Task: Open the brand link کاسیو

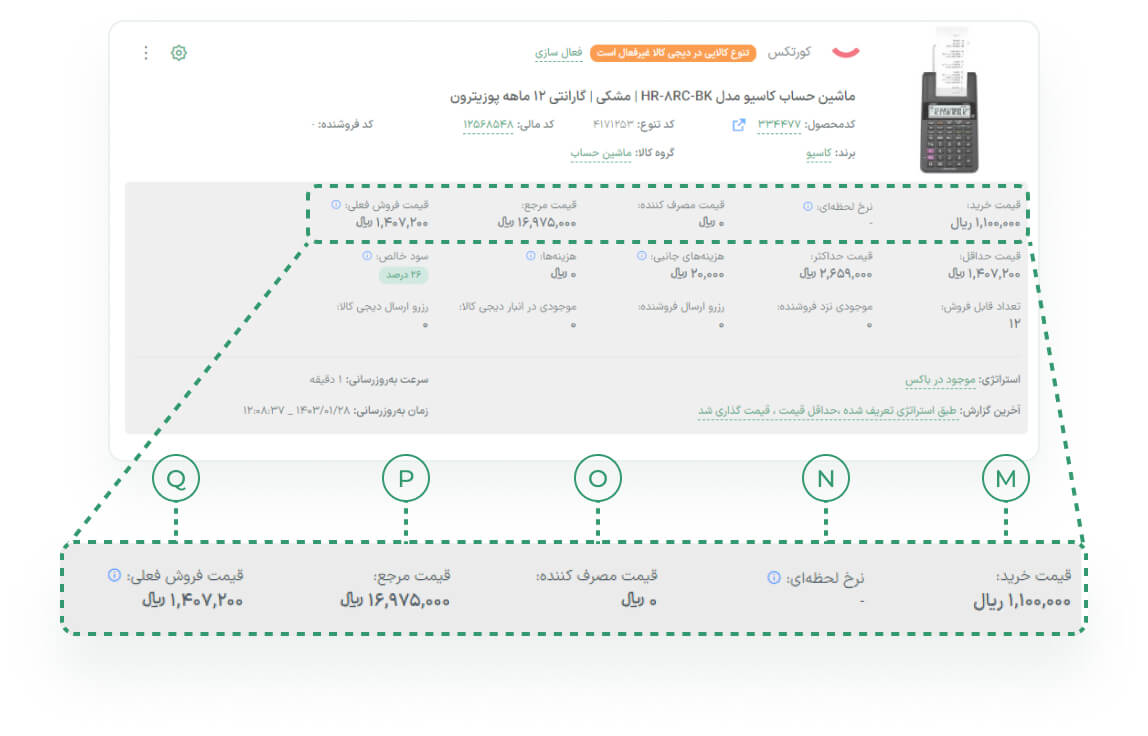Action: [819, 153]
